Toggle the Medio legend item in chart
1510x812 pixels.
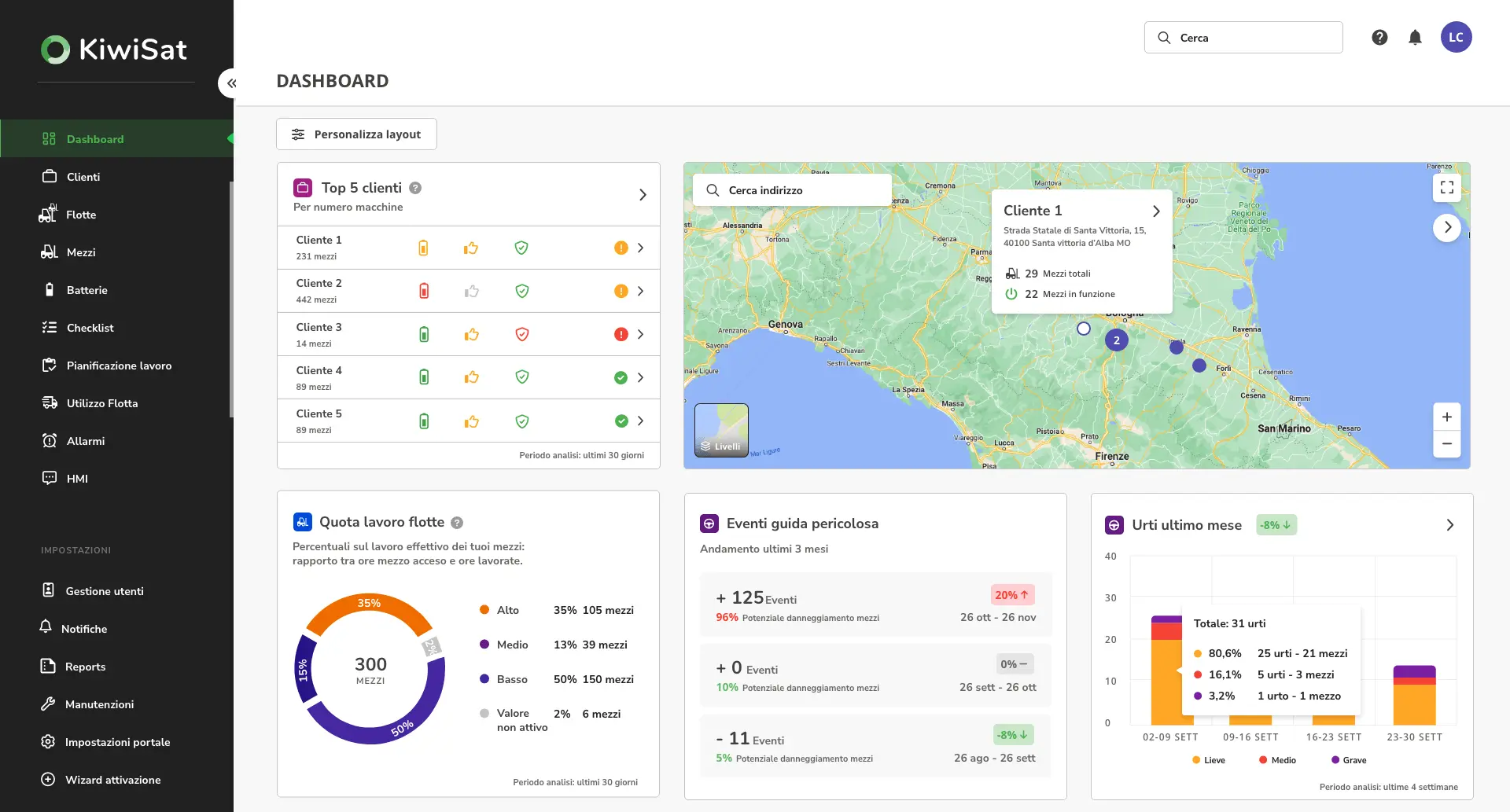click(1277, 760)
